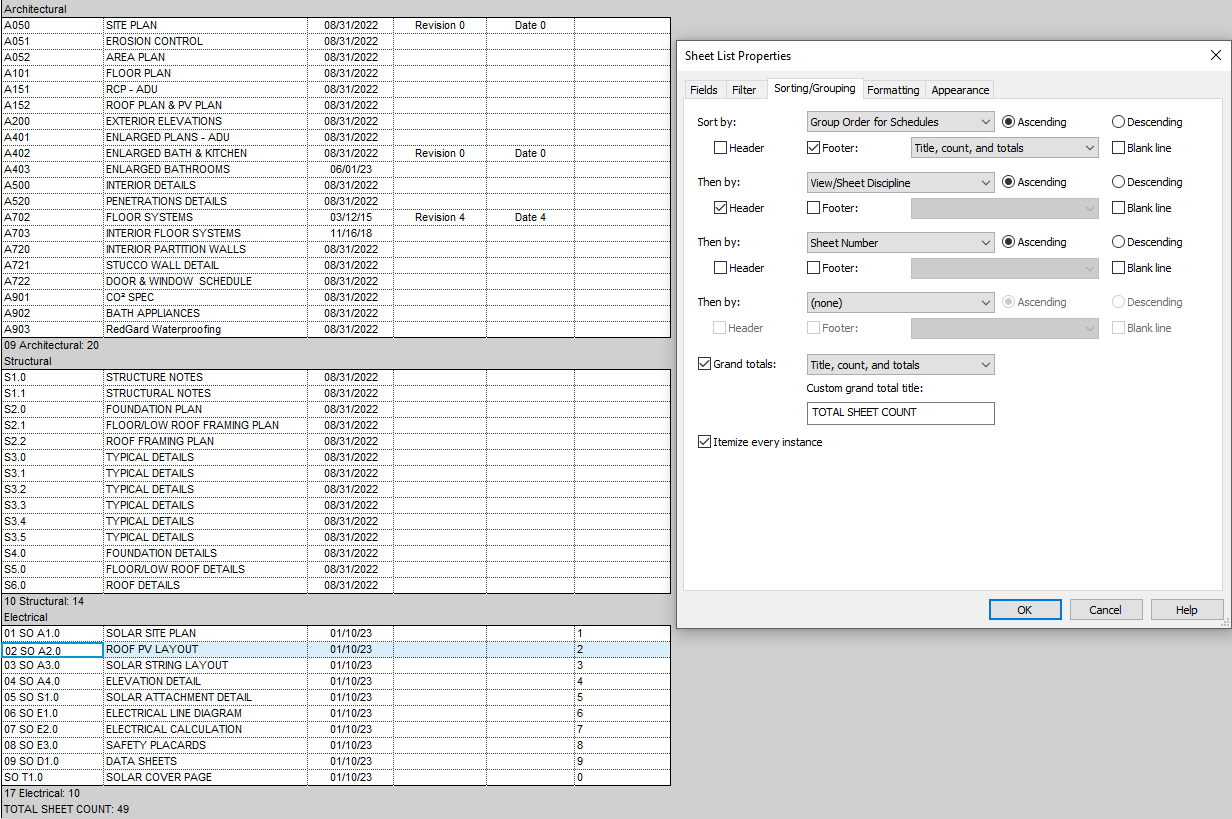This screenshot has width=1232, height=819.
Task: Enable Blank line for the first sort level
Action: pos(1117,147)
